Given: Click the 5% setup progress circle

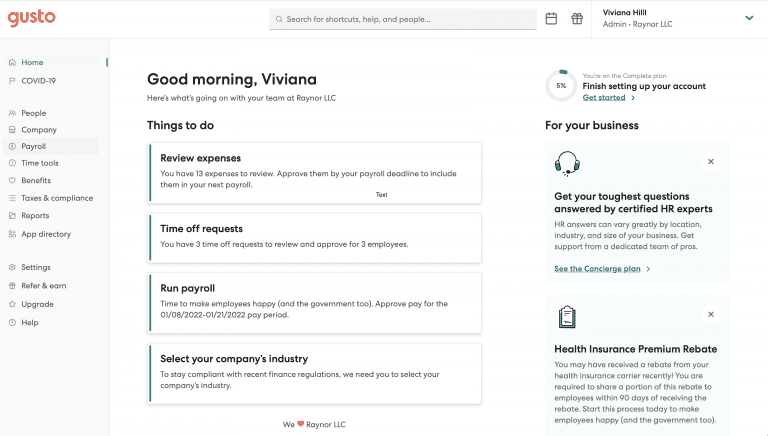Looking at the screenshot, I should coord(560,86).
